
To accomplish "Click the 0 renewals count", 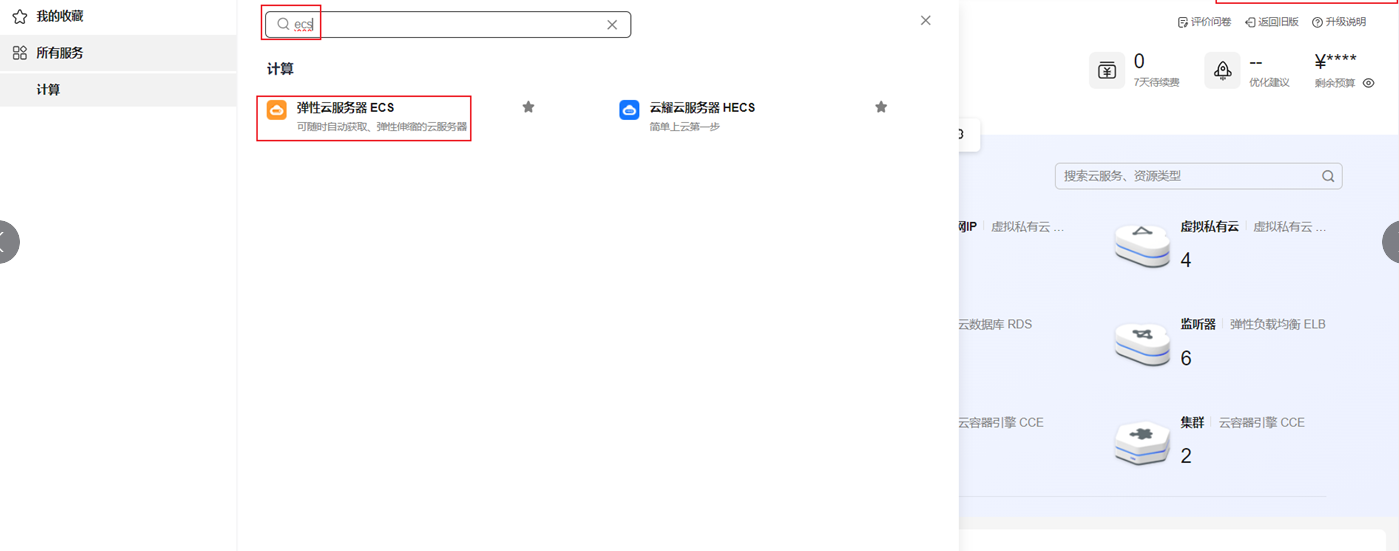I will 1139,62.
